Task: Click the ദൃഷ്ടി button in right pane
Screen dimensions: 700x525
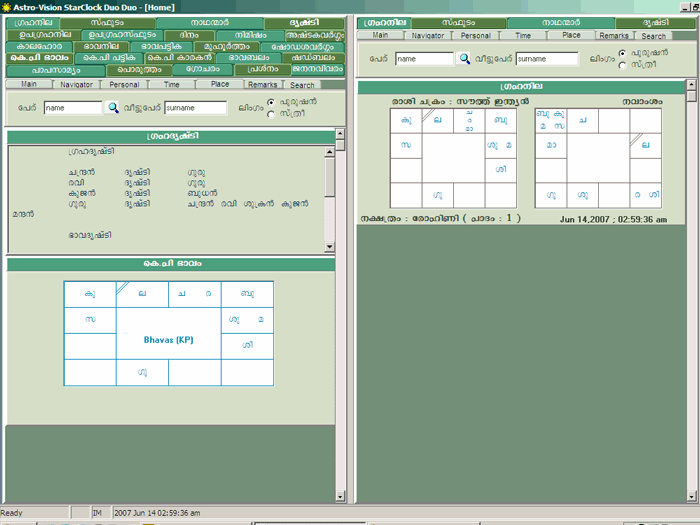Action: (x=655, y=23)
